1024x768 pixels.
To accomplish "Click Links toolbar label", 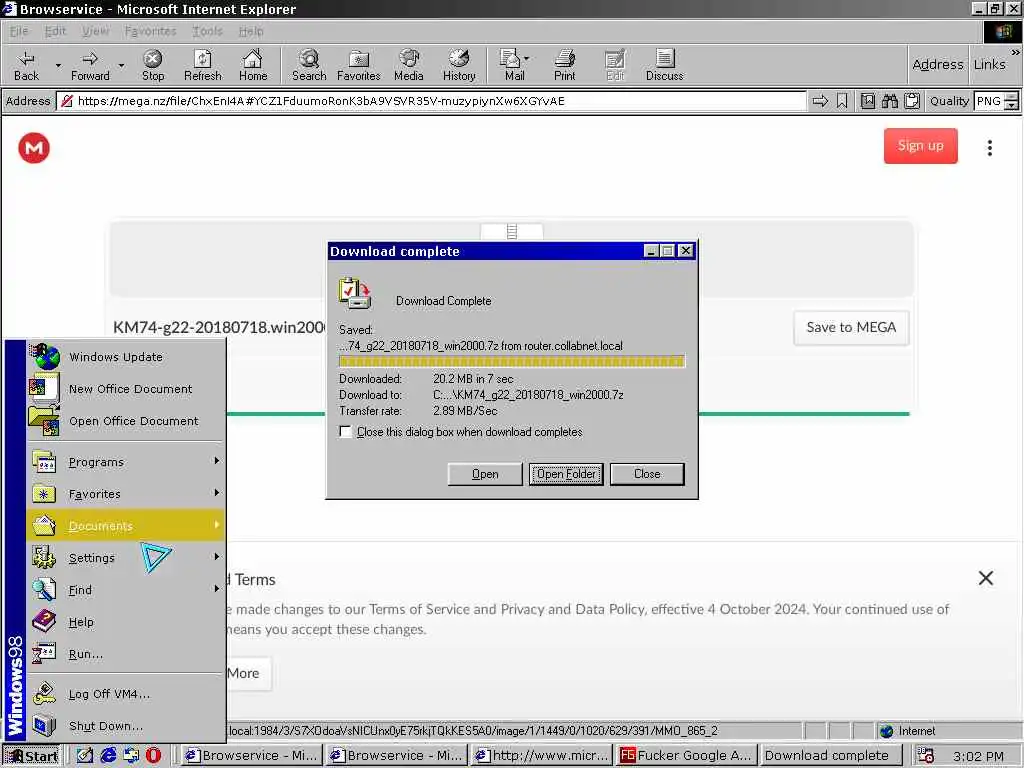I will point(989,65).
